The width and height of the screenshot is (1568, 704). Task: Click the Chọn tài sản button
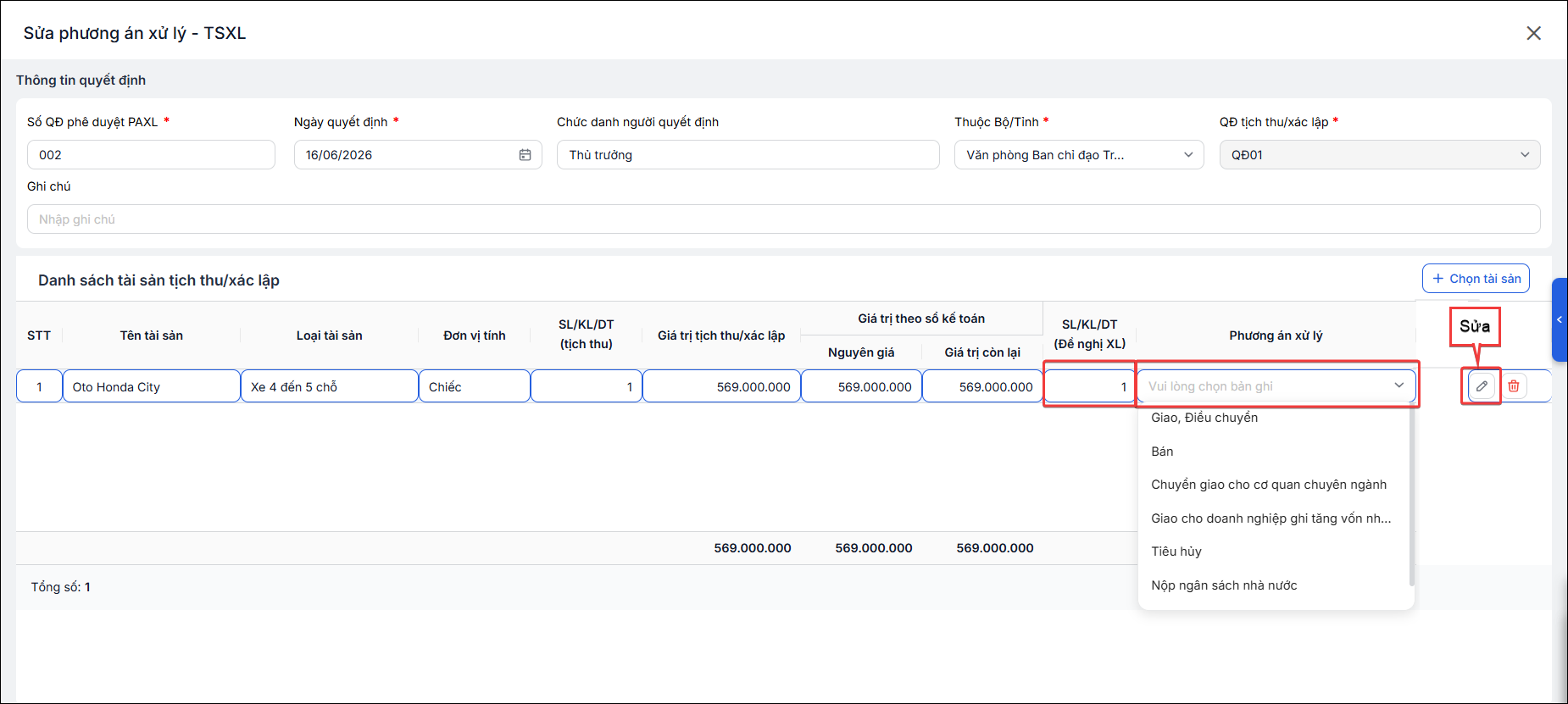coord(1476,279)
